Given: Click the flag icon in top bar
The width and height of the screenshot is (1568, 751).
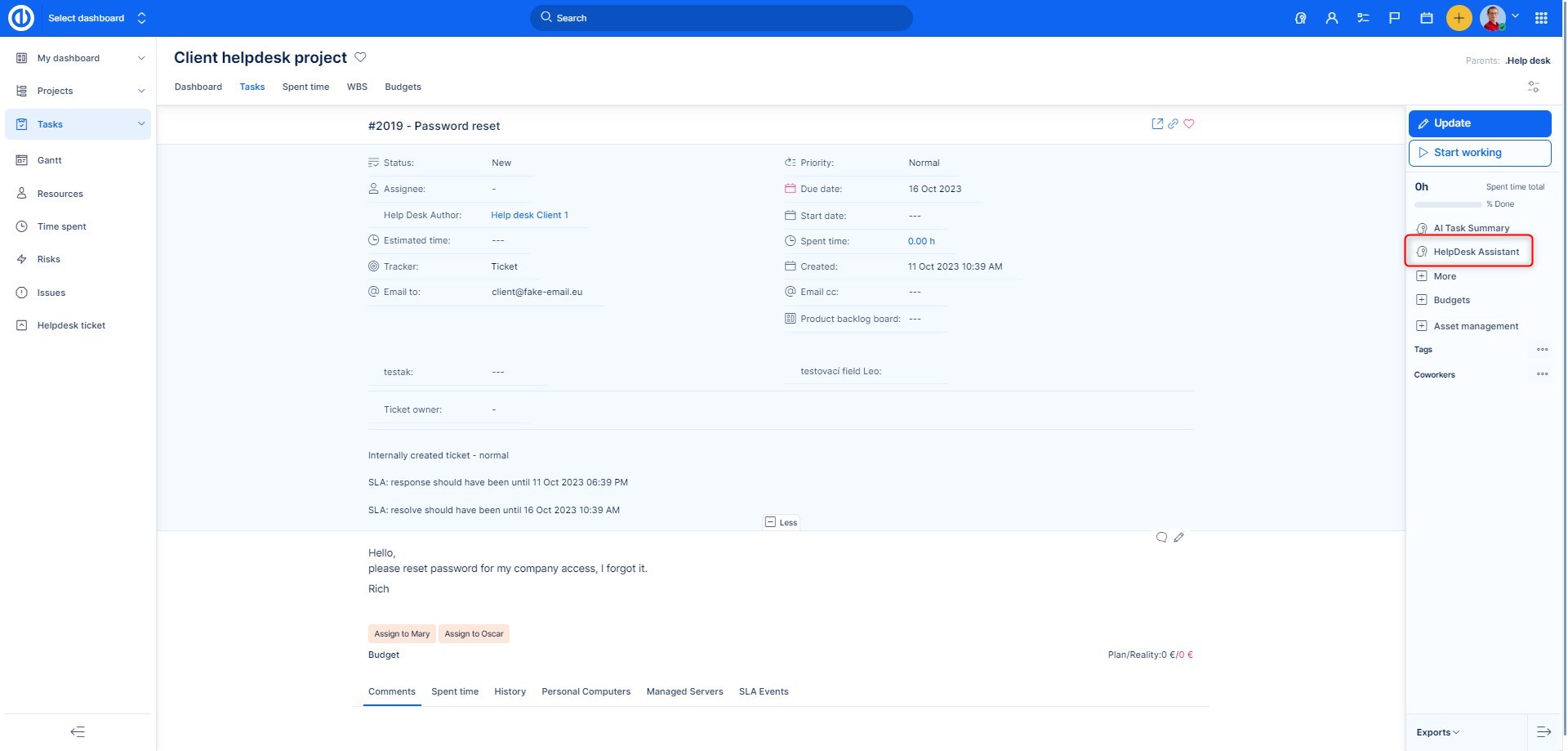Looking at the screenshot, I should [x=1394, y=18].
